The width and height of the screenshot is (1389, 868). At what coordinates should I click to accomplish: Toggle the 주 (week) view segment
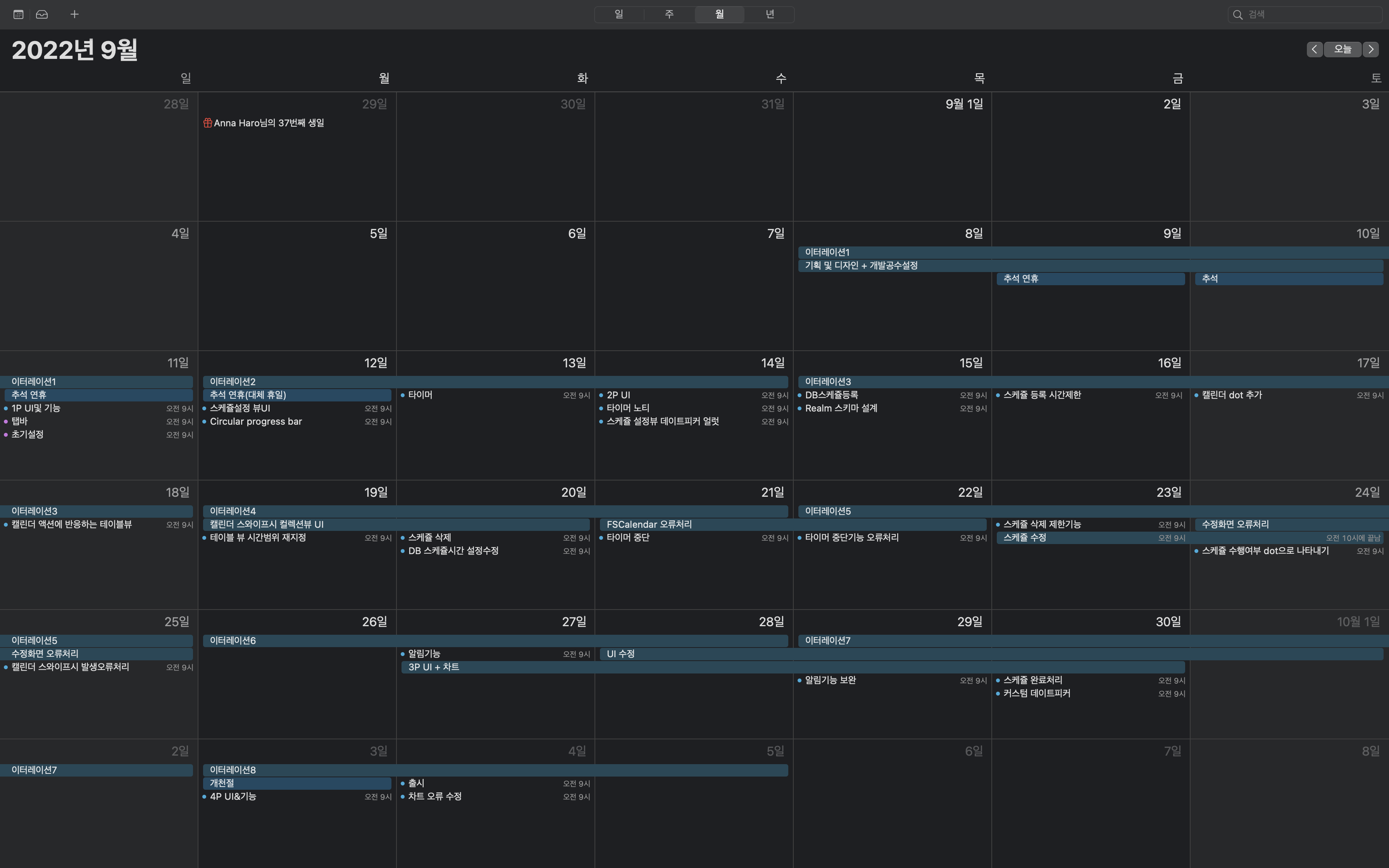coord(669,14)
